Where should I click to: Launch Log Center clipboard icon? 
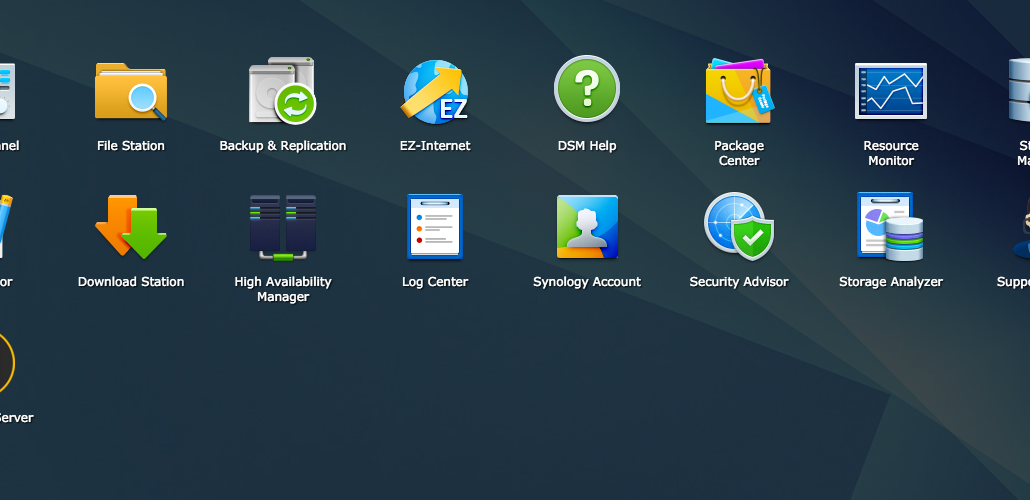(435, 227)
